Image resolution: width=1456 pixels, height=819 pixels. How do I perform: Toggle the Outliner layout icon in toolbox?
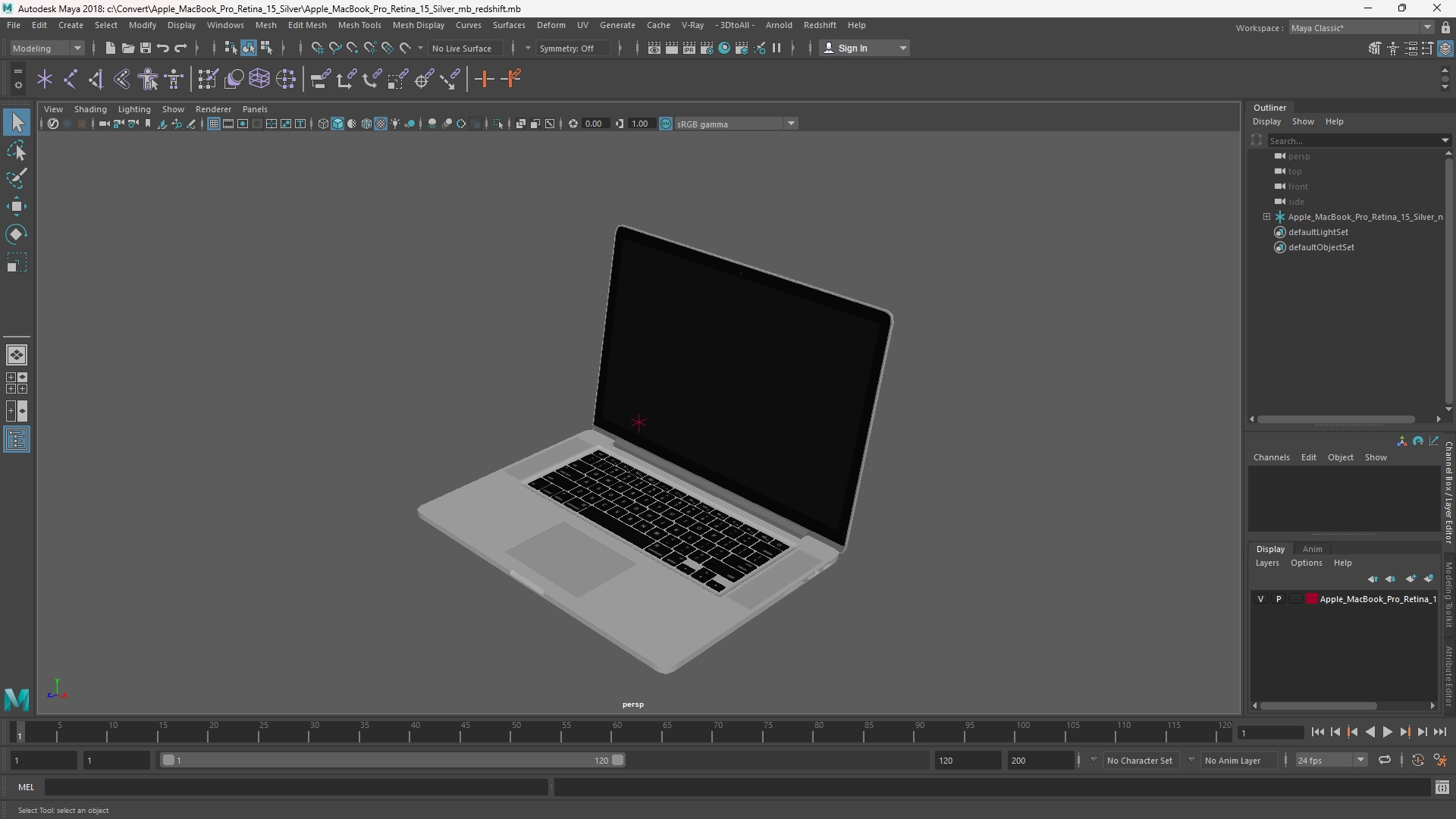click(x=16, y=440)
